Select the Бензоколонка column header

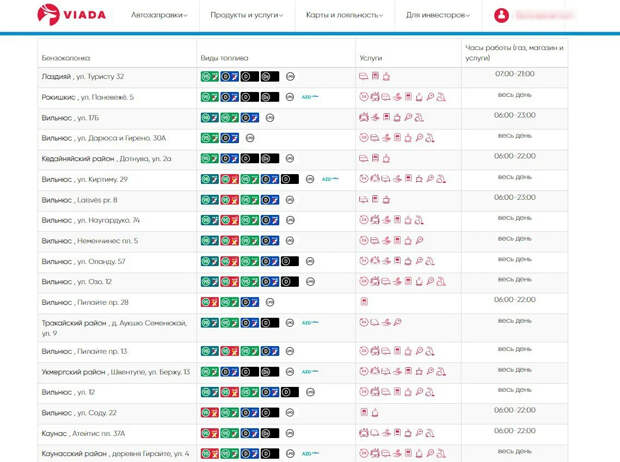pyautogui.click(x=66, y=58)
